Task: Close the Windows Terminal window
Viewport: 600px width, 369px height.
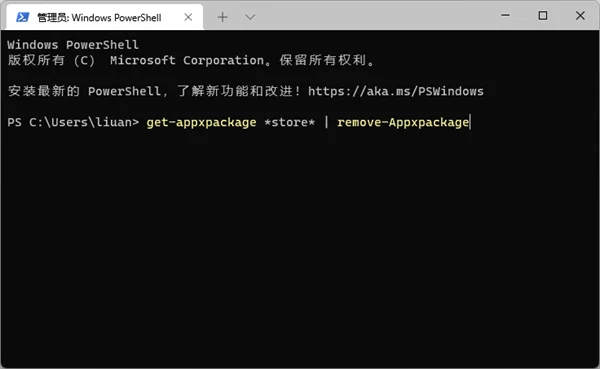Action: coord(580,15)
